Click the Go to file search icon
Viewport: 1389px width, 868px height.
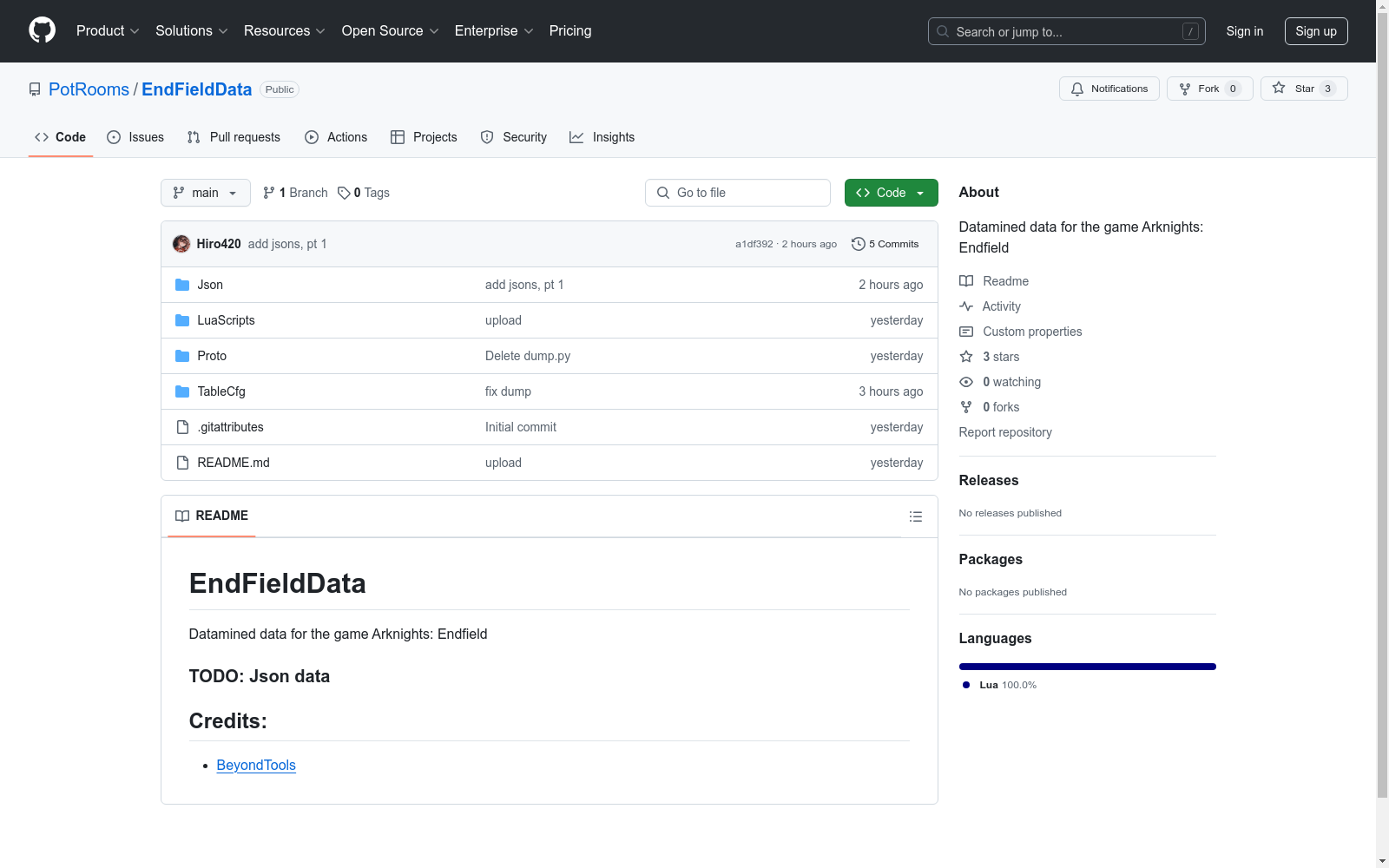[x=663, y=193]
